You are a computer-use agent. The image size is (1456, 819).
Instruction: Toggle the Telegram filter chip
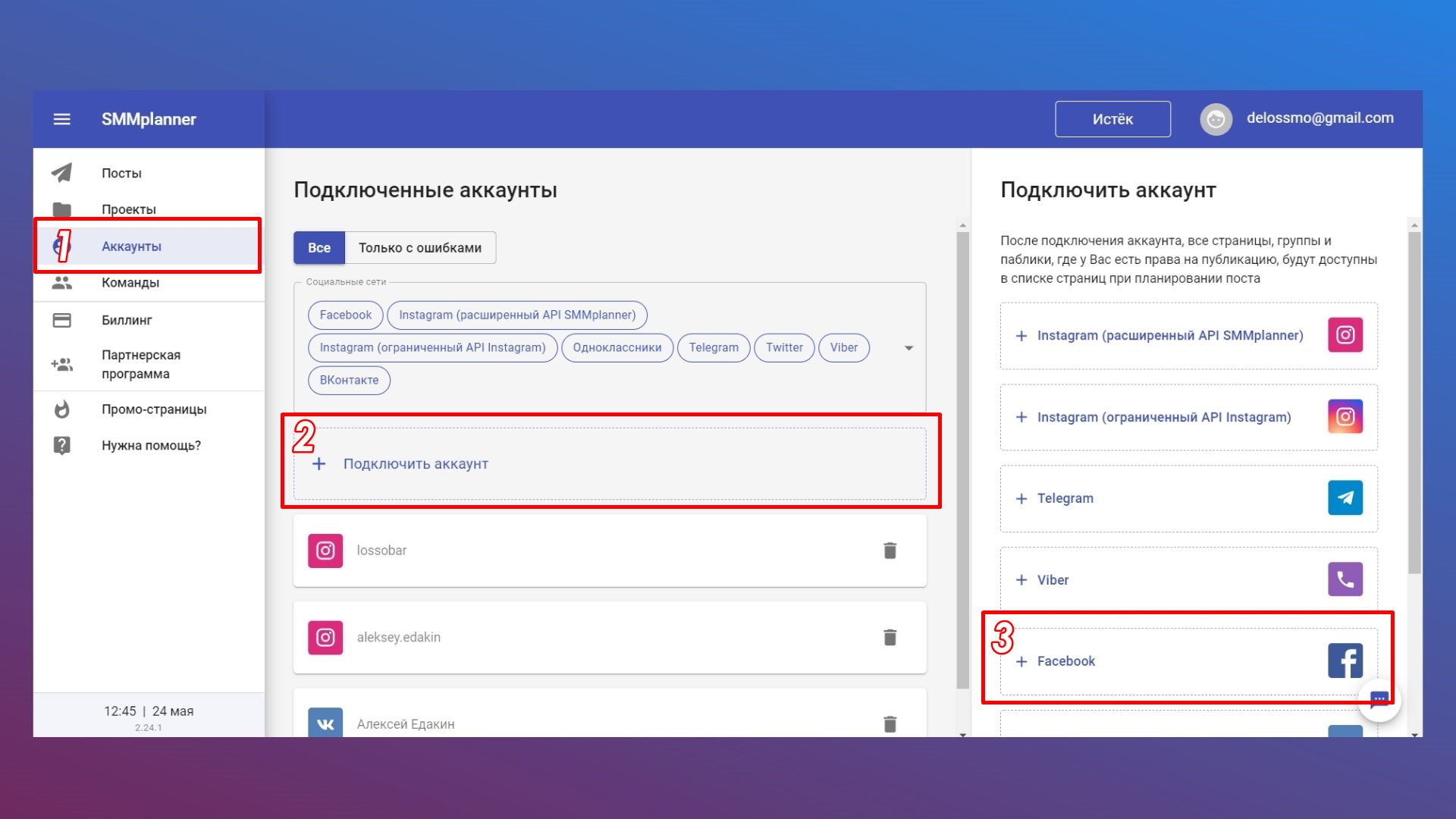coord(713,347)
